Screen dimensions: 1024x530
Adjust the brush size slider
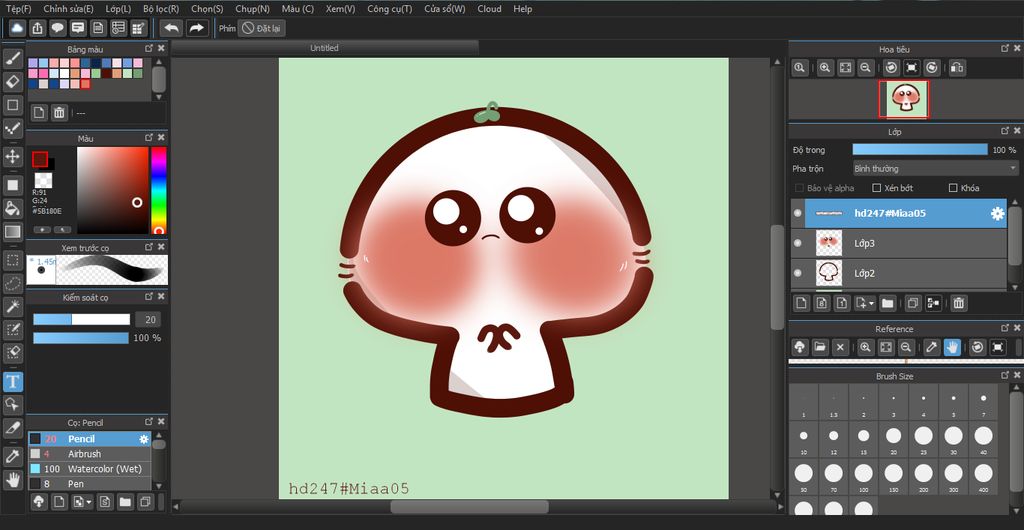82,319
